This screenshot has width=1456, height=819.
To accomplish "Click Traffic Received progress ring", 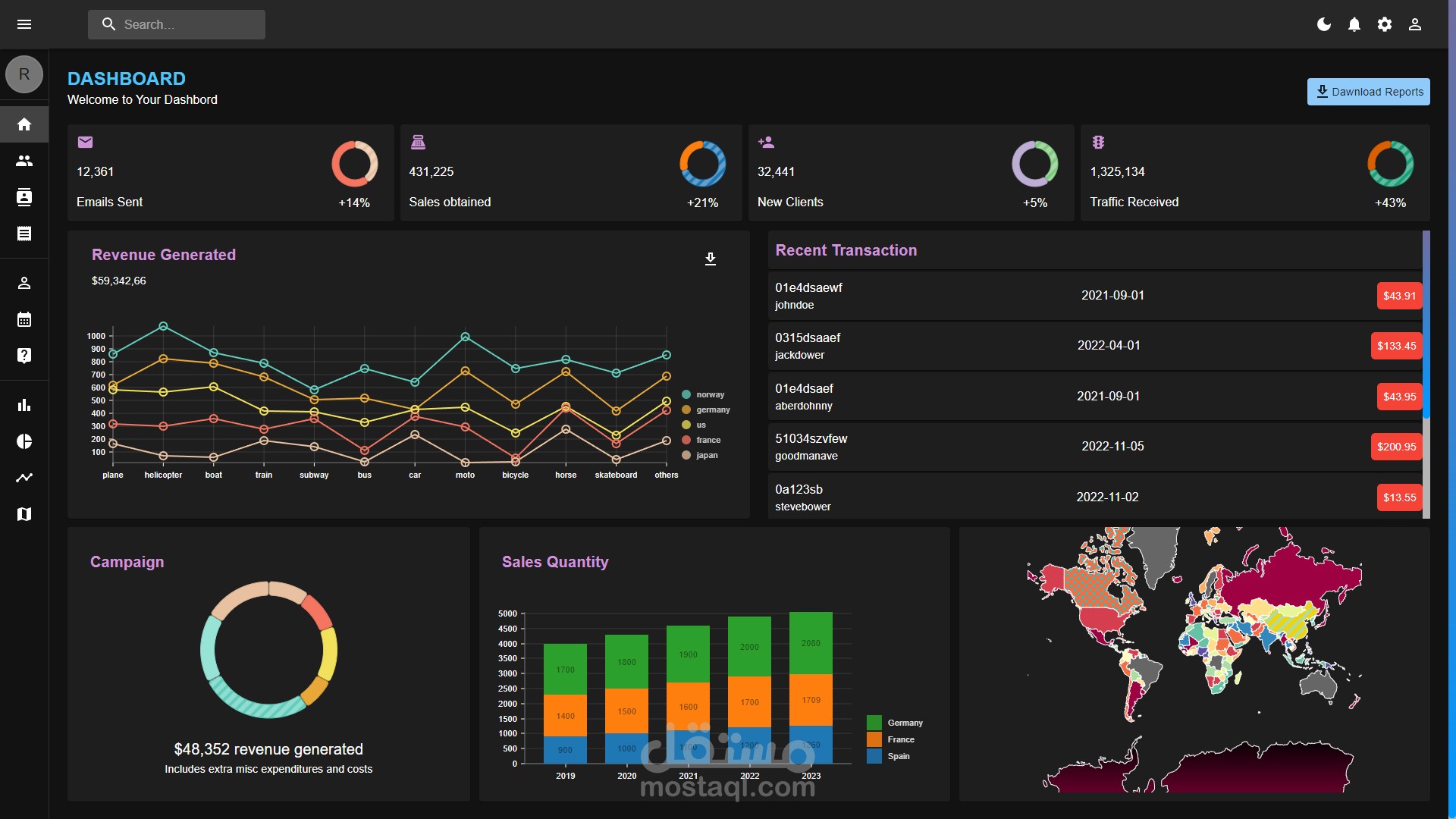I will click(x=1391, y=164).
